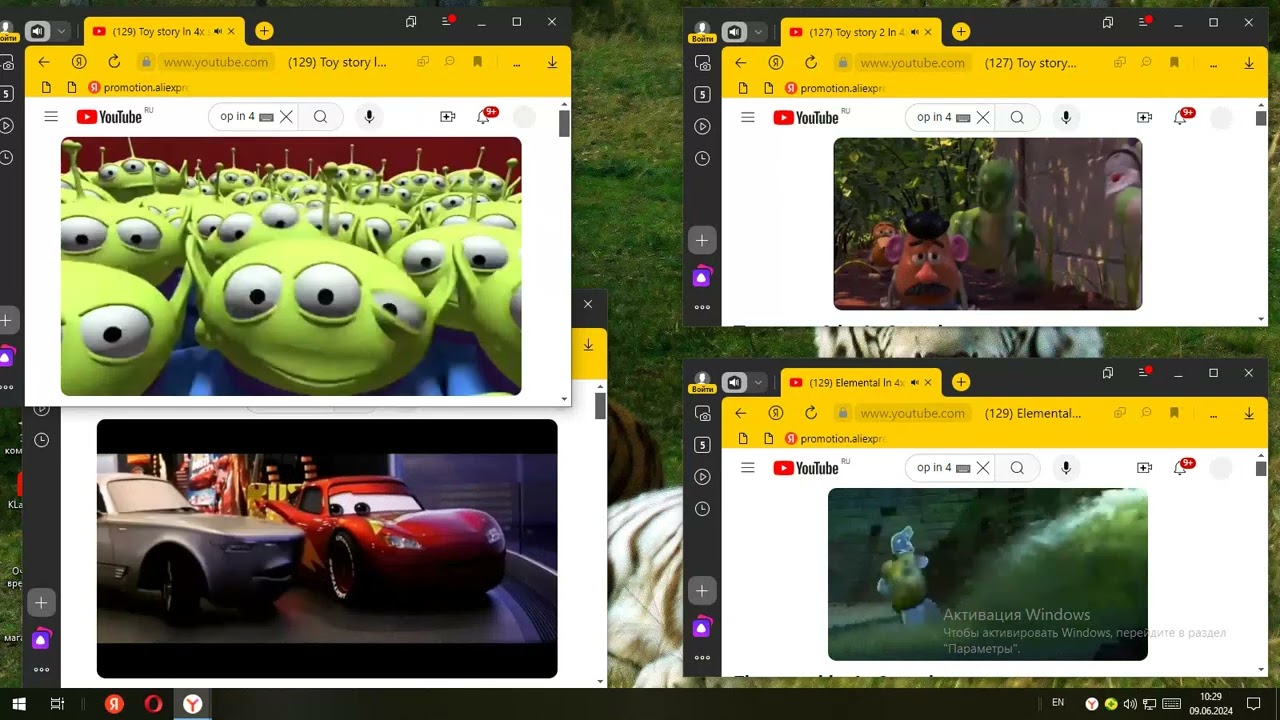Image resolution: width=1280 pixels, height=720 pixels.
Task: Click the aliens Toy story video player
Action: coord(291,266)
